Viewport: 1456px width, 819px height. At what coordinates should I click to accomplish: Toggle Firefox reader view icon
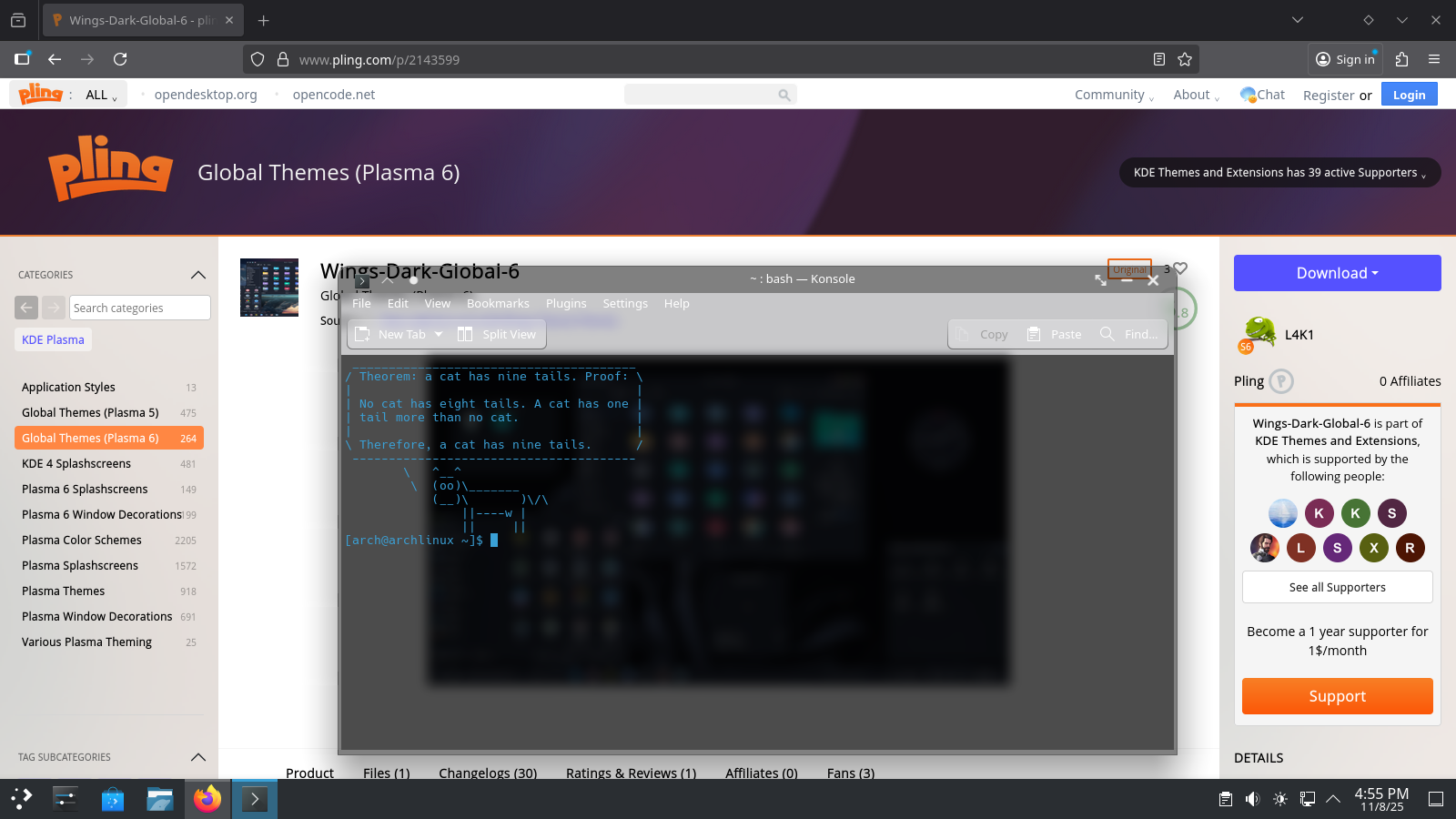1159,59
